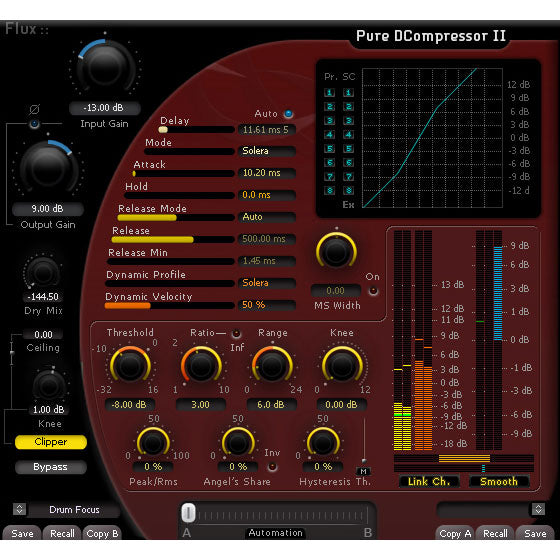The image size is (560, 560).
Task: Toggle sidechain channel 8 in SC column
Action: click(349, 190)
